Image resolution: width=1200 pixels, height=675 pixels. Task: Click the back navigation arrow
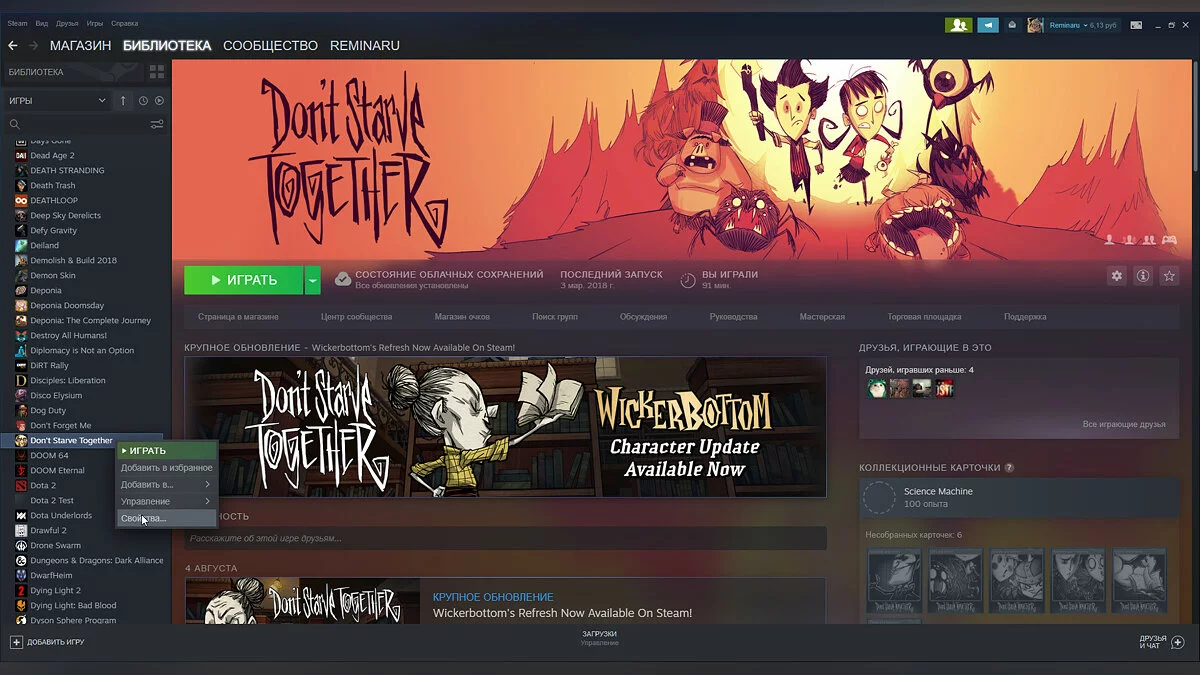(x=13, y=45)
